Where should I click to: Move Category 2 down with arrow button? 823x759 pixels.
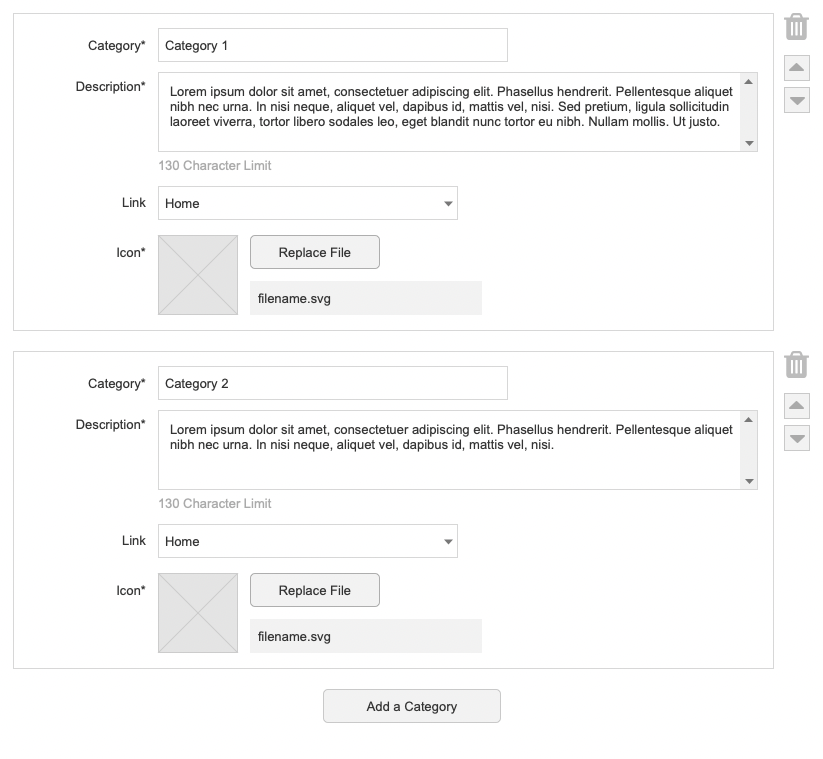[796, 438]
